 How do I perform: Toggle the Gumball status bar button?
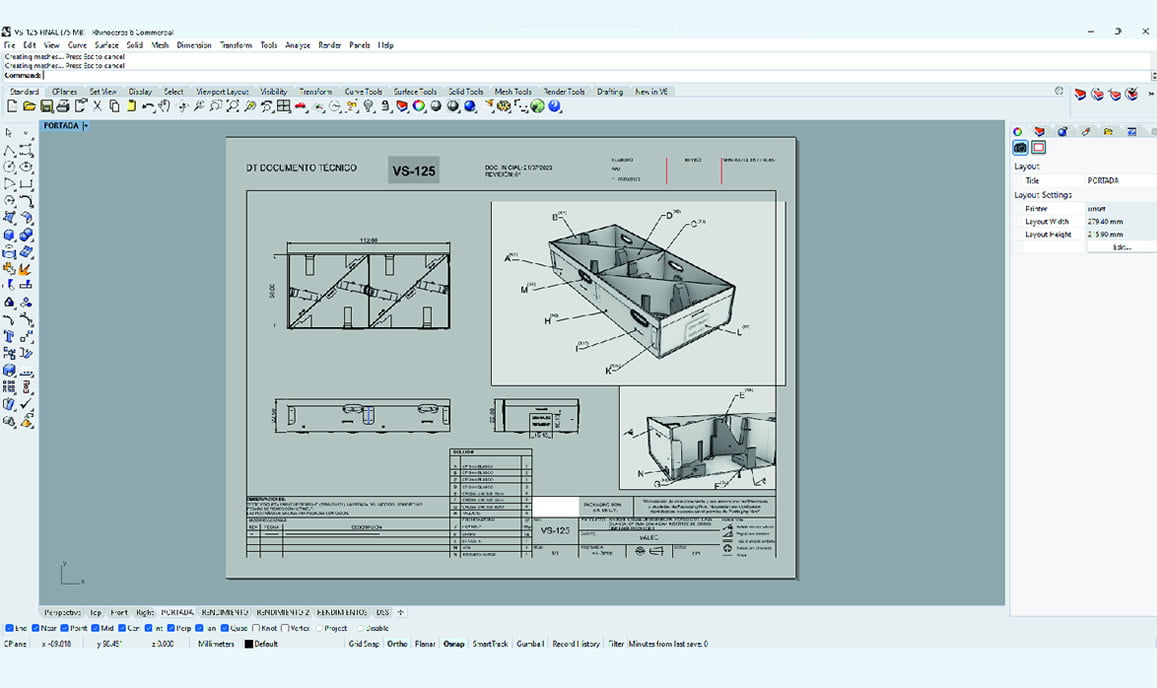530,644
